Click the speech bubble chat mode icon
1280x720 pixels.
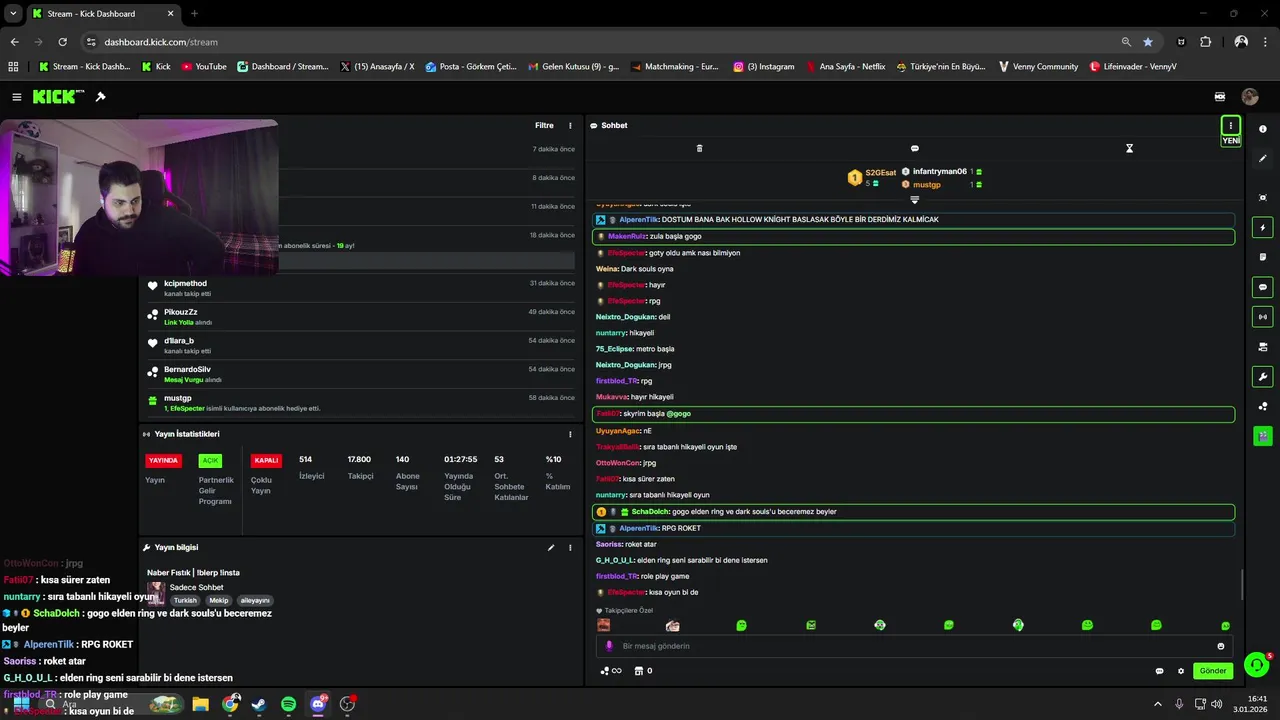tap(914, 148)
